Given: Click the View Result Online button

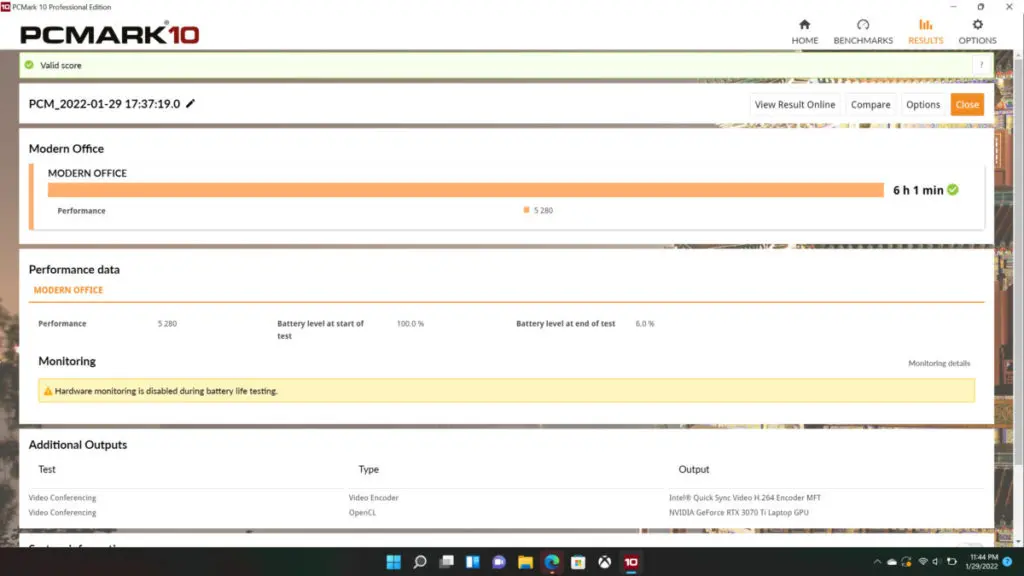Looking at the screenshot, I should [795, 104].
